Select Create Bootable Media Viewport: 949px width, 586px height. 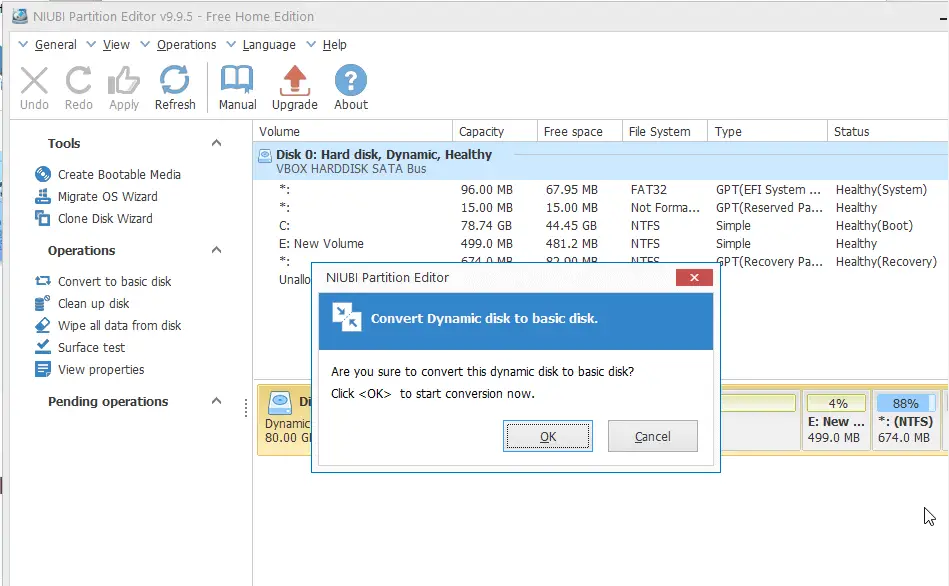tap(119, 174)
